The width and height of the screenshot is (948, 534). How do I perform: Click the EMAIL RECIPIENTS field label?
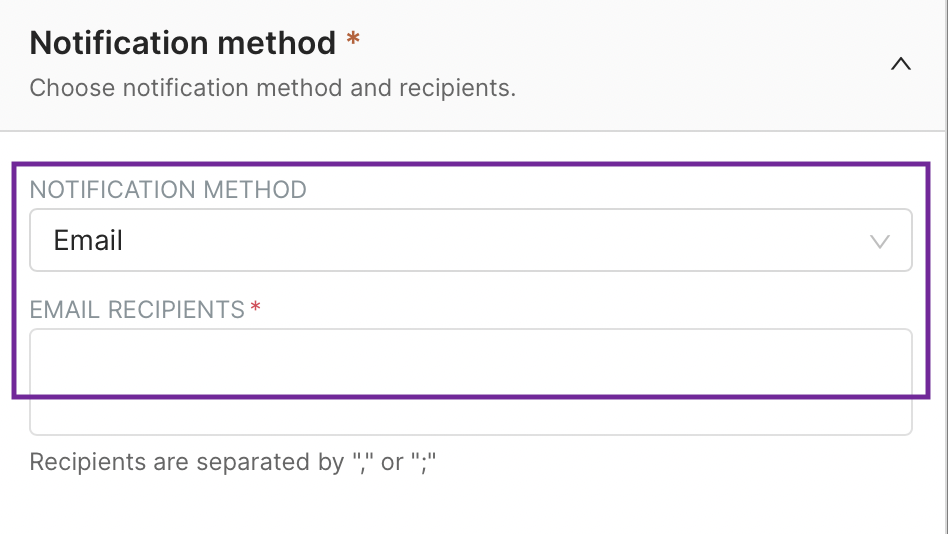click(137, 310)
